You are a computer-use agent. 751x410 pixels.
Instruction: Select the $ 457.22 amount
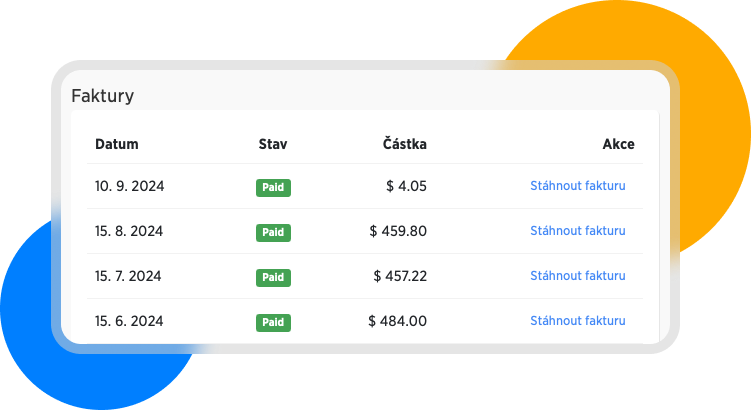[400, 276]
